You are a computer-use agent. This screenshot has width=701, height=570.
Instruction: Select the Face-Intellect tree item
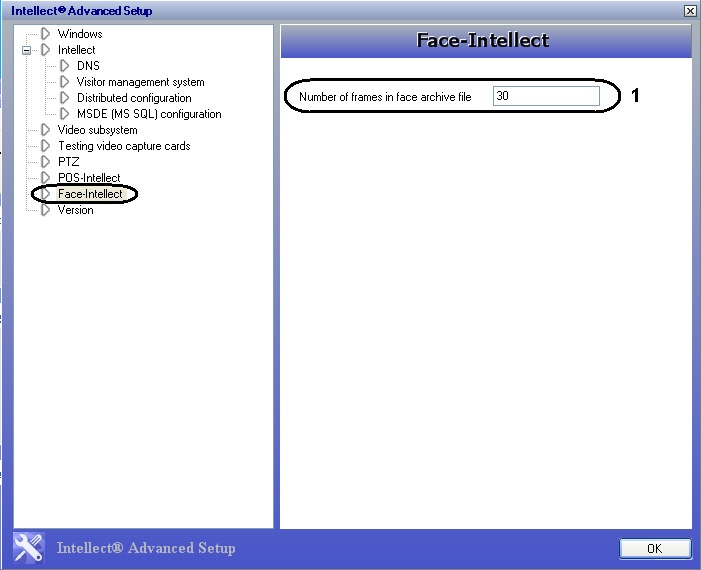[x=90, y=194]
